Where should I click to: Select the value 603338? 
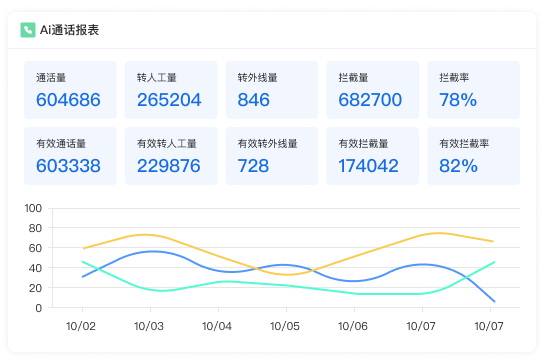pyautogui.click(x=68, y=166)
